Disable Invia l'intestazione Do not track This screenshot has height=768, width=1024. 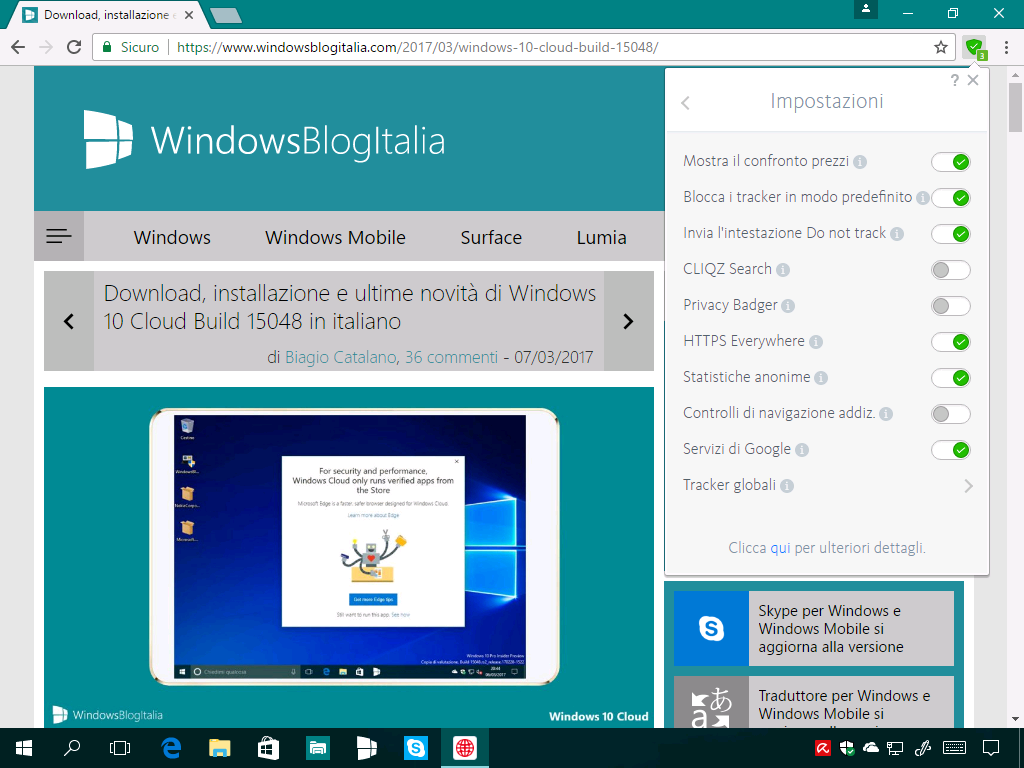pyautogui.click(x=951, y=234)
